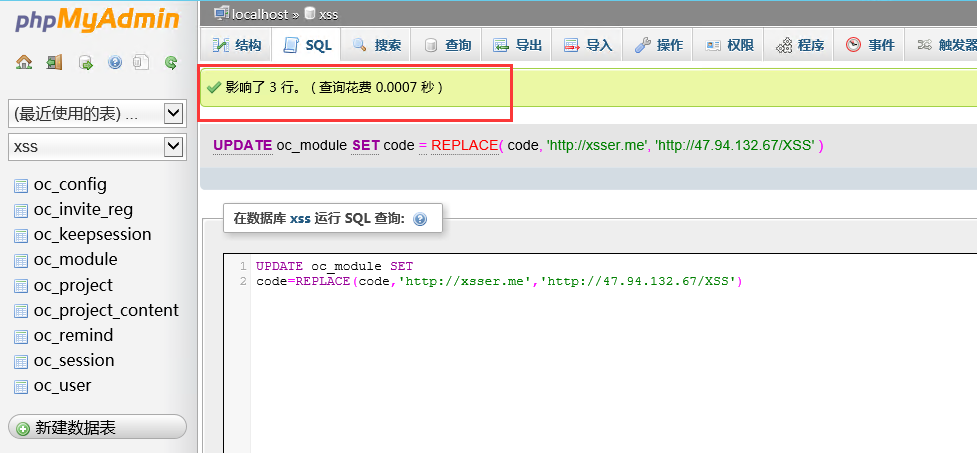The height and width of the screenshot is (453, 977).
Task: Click the table icon beside oc_config
Action: pyautogui.click(x=21, y=185)
